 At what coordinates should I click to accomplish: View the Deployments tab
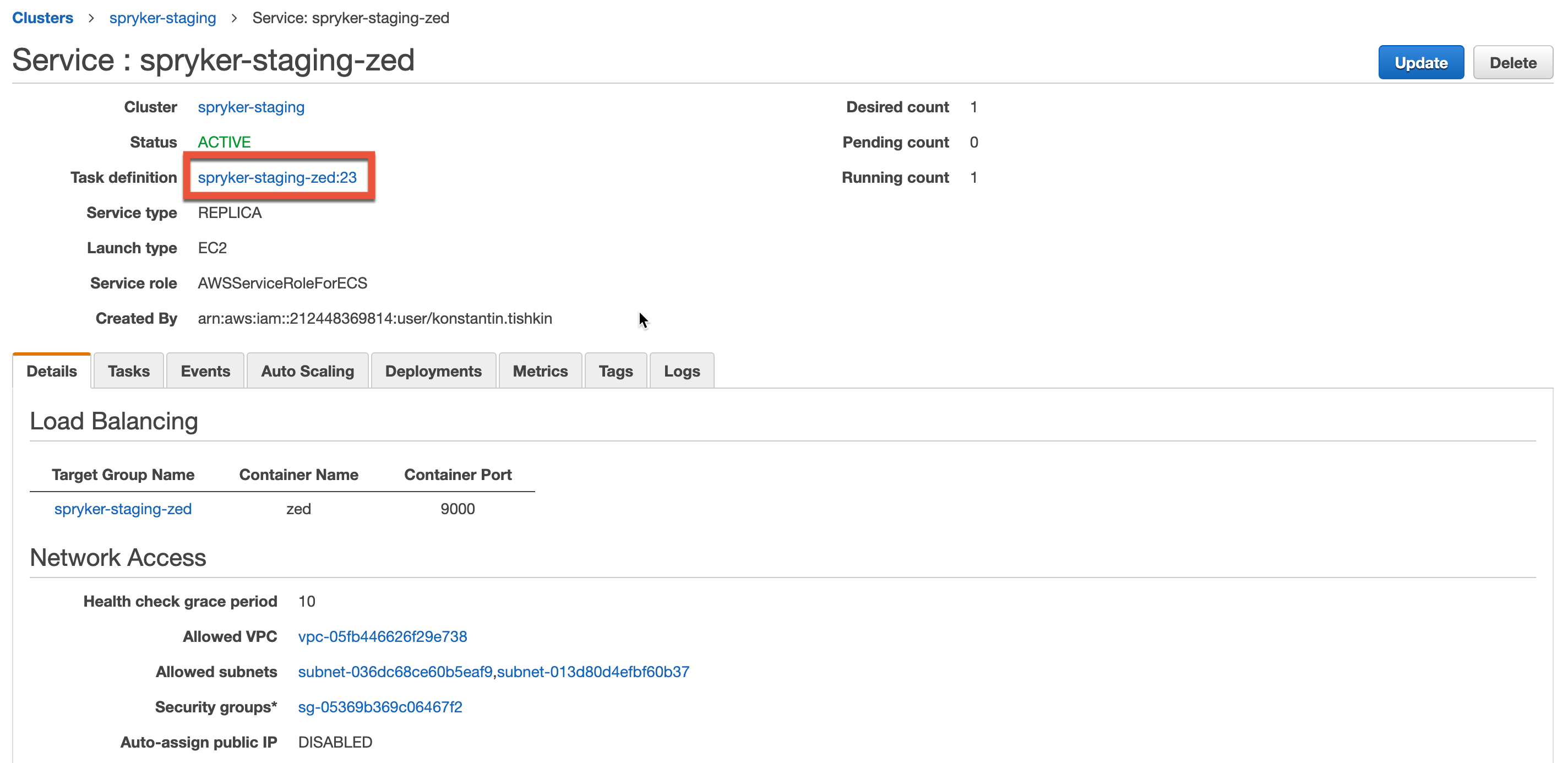[x=433, y=370]
